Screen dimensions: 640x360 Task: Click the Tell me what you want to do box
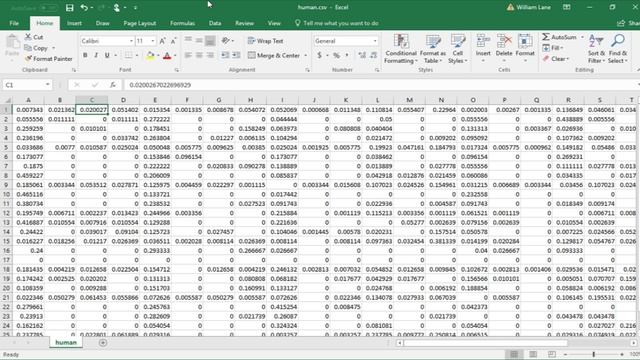point(336,23)
